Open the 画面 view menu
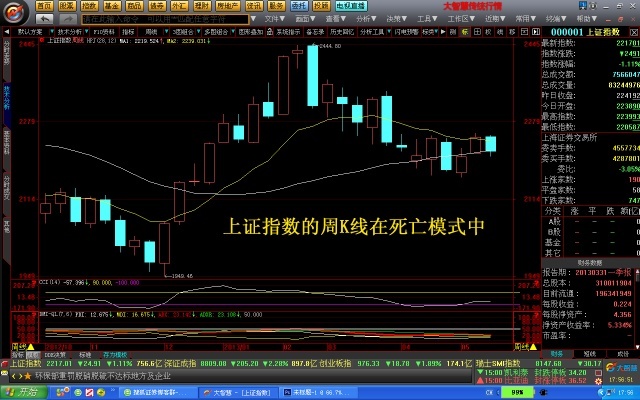The height and width of the screenshot is (400, 640). click(x=305, y=19)
